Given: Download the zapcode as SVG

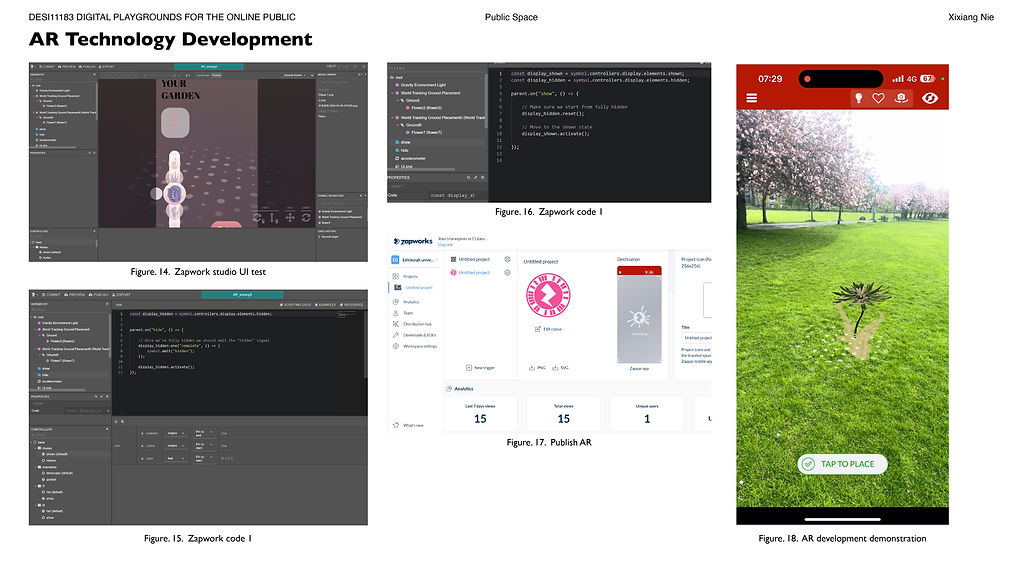Looking at the screenshot, I should coord(560,368).
